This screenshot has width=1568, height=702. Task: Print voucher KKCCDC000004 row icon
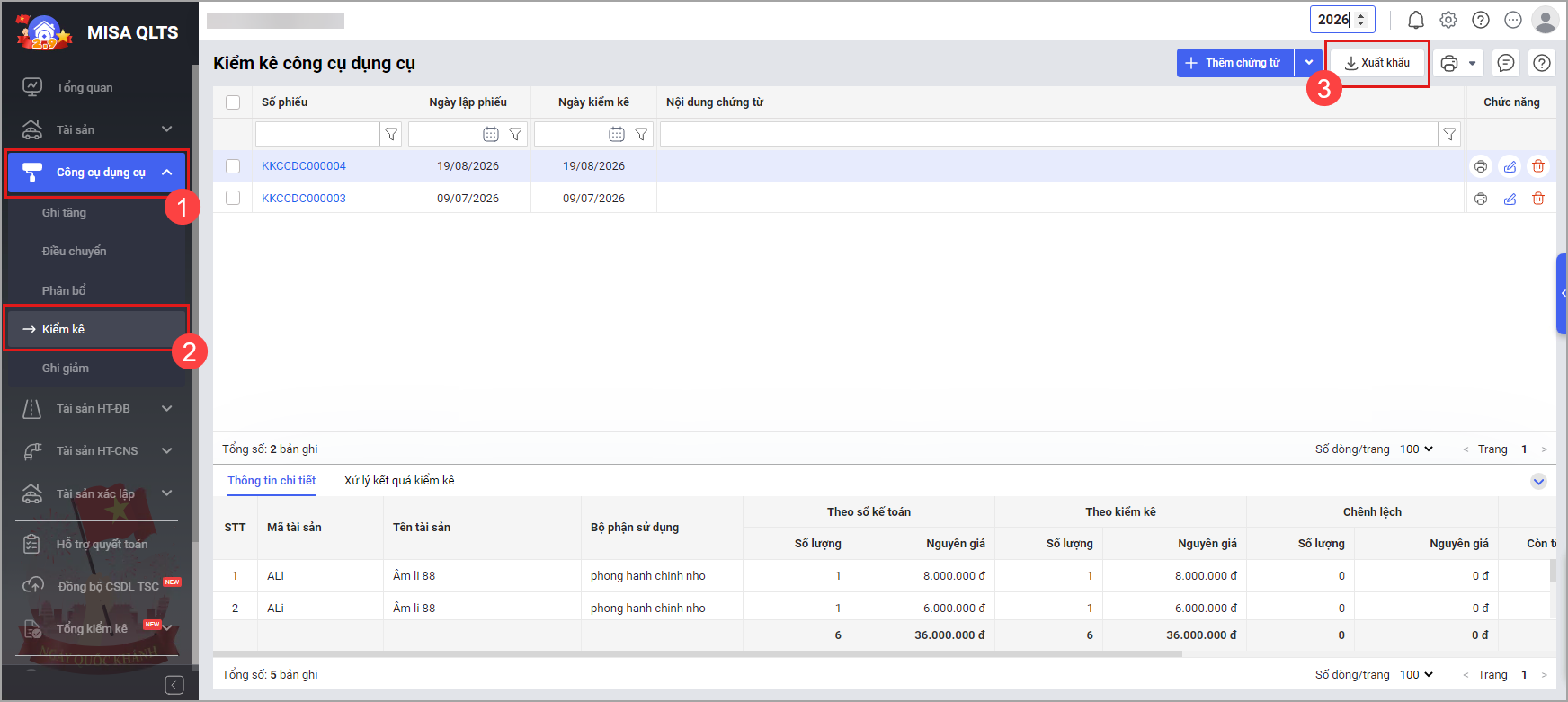[x=1481, y=166]
